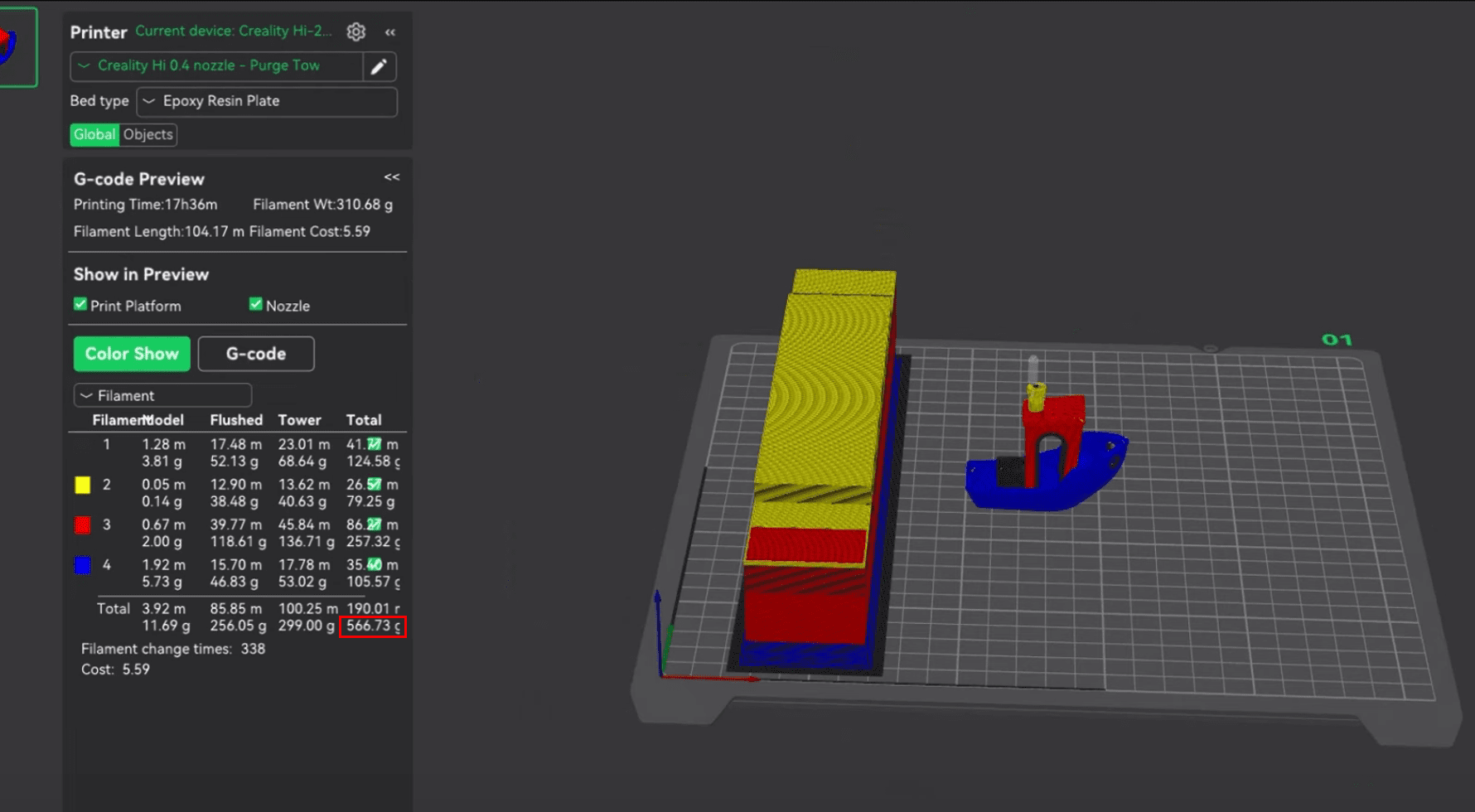Screen dimensions: 1475x812
Task: Click the plate number 01 label
Action: tap(1337, 340)
